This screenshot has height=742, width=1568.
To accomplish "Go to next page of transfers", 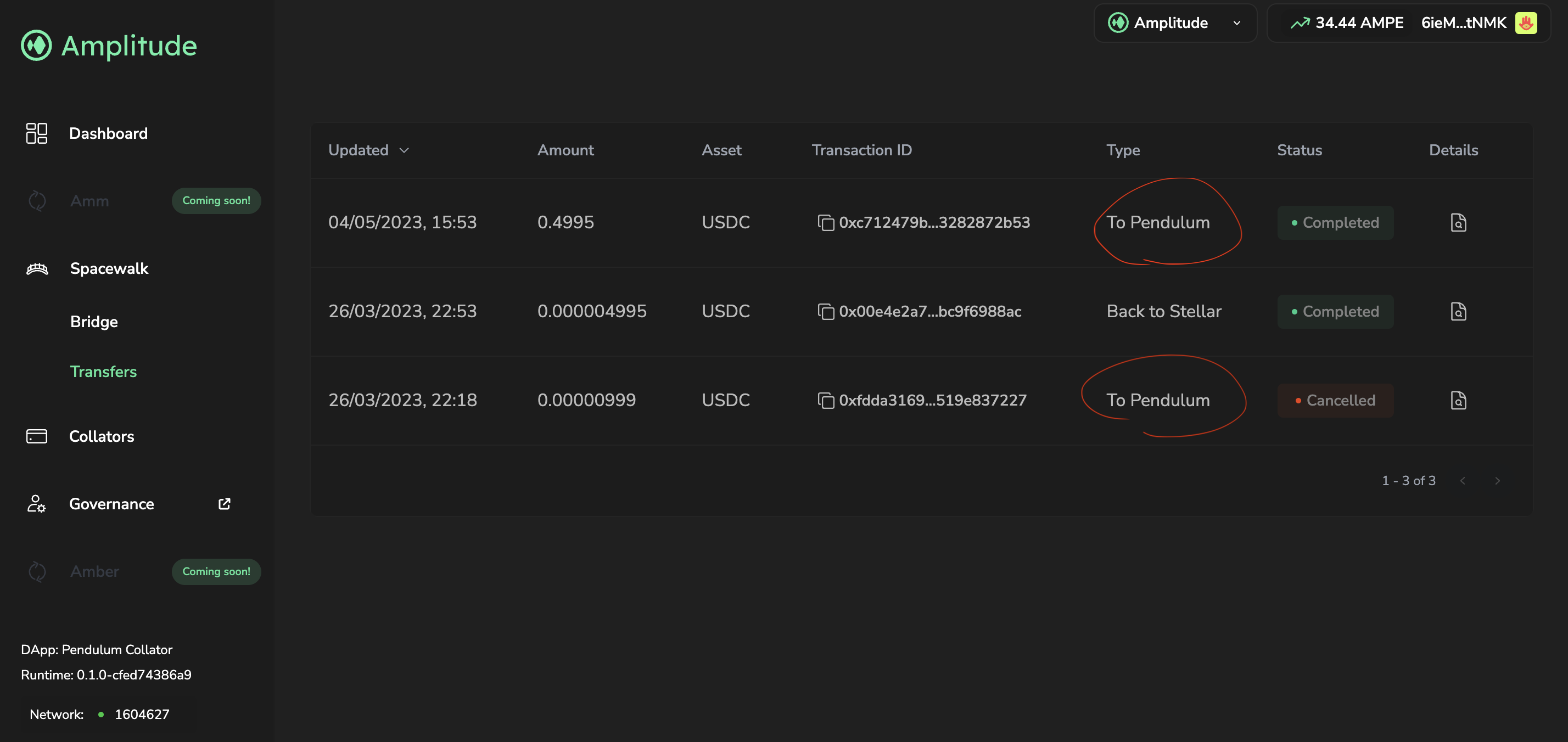I will 1497,481.
